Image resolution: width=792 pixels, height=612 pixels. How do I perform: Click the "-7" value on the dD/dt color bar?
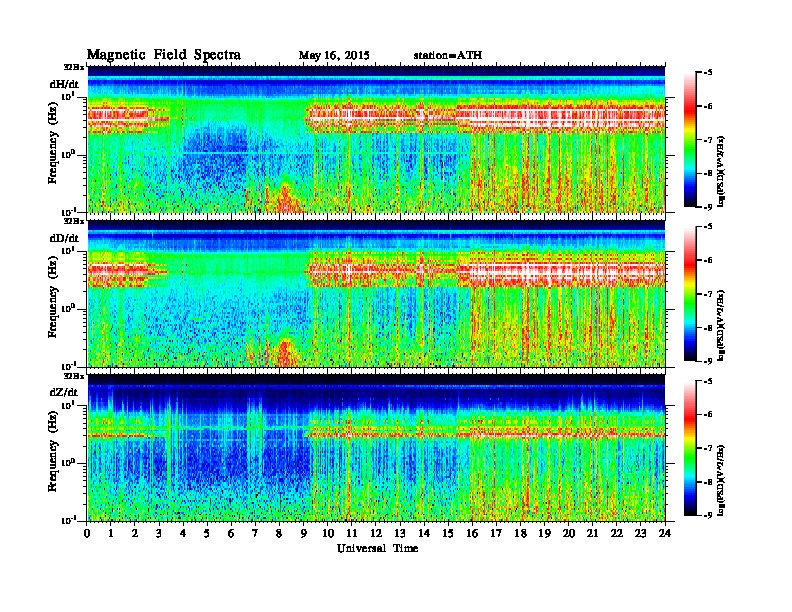(708, 294)
